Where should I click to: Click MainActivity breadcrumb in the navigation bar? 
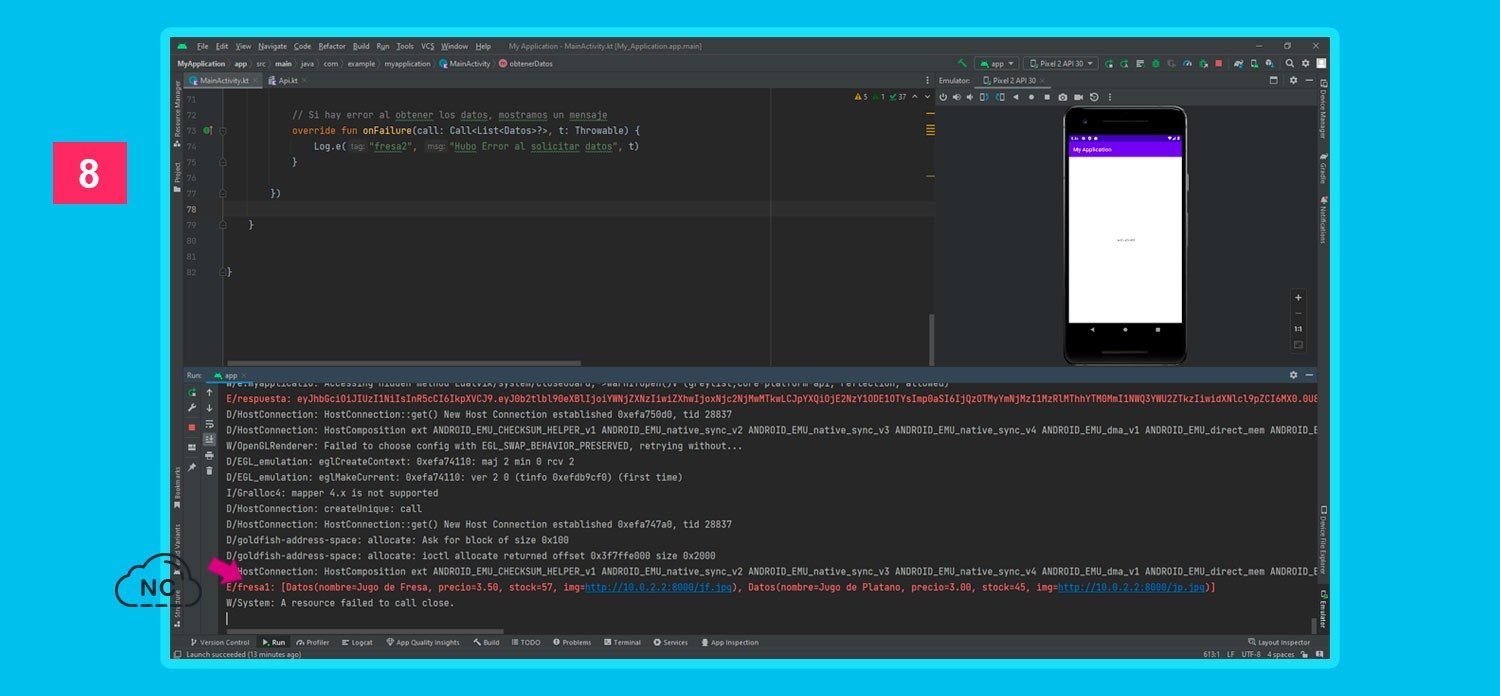465,63
